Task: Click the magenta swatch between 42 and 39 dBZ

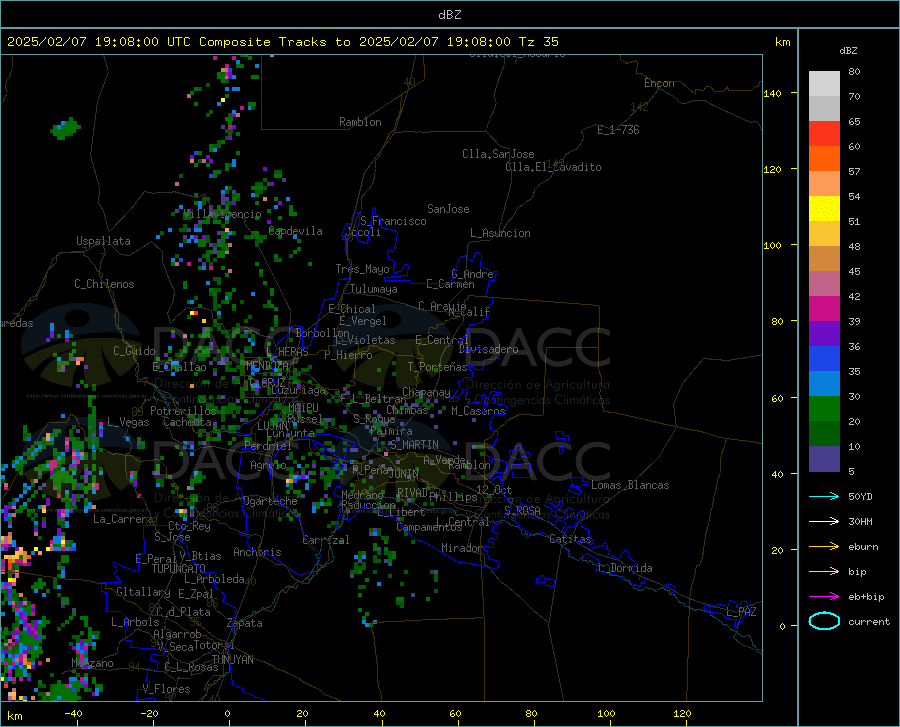Action: coord(824,309)
